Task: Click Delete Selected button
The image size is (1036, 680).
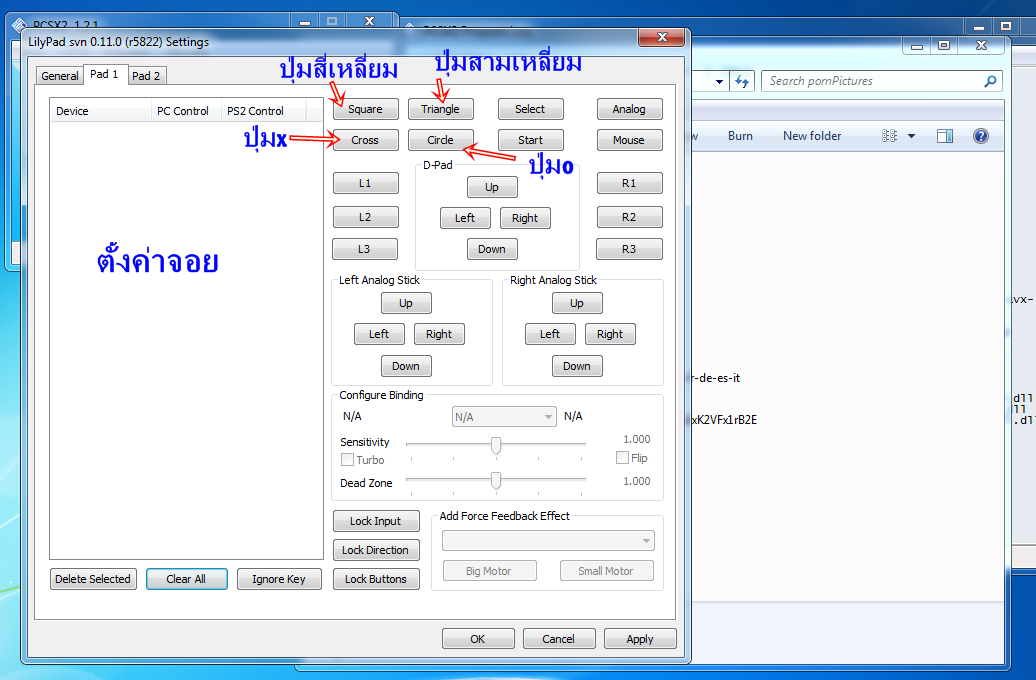Action: [x=93, y=579]
